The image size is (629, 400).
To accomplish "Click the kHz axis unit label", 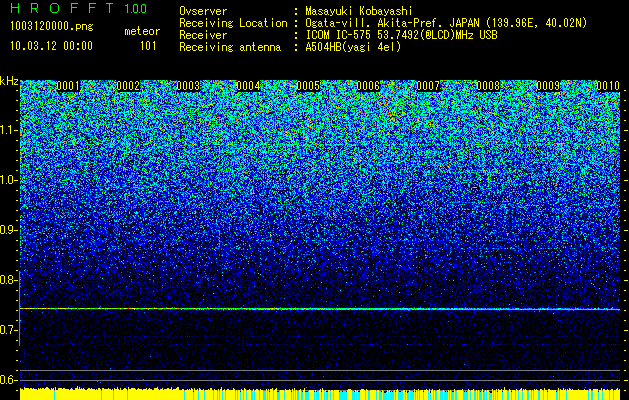I will coord(9,81).
